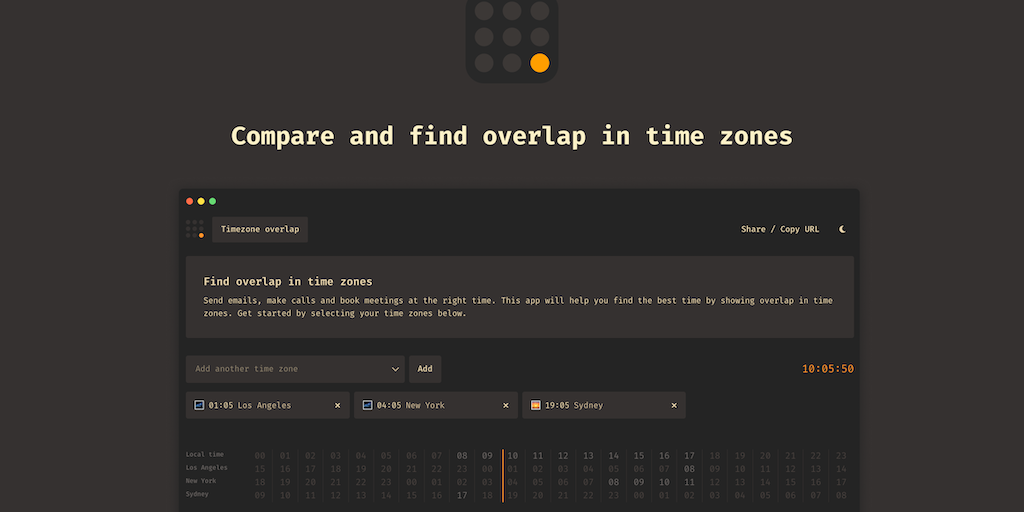The width and height of the screenshot is (1024, 512).
Task: Expand the time zone dropdown chevron
Action: [395, 369]
